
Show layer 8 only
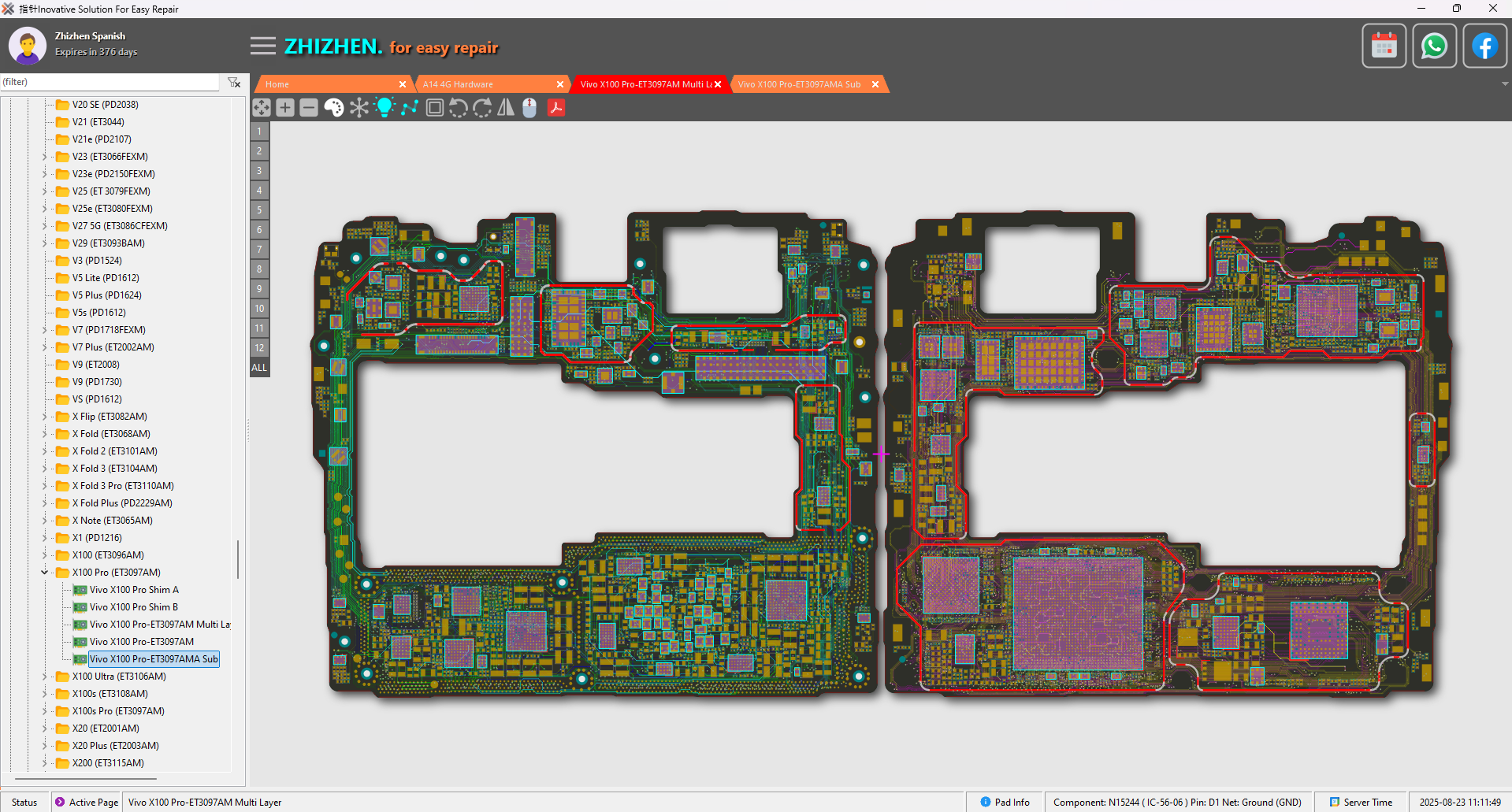259,269
